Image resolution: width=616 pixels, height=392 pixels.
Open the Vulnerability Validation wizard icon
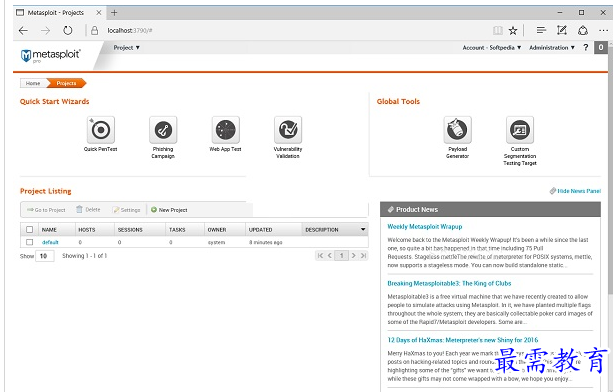coord(288,130)
